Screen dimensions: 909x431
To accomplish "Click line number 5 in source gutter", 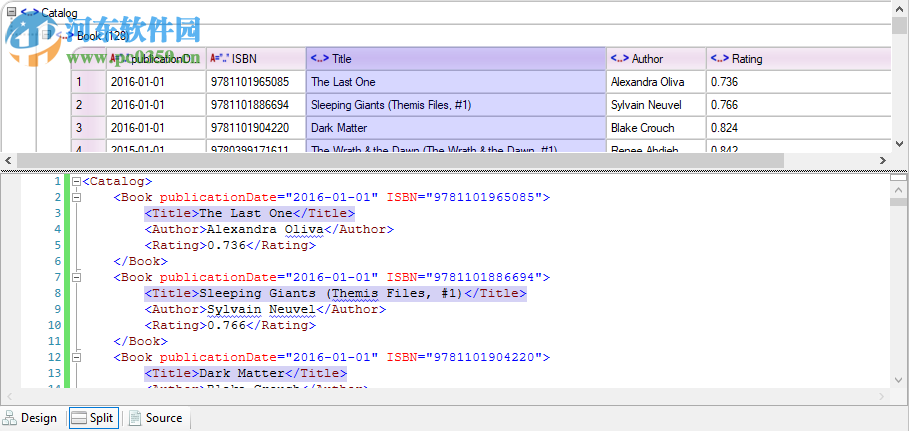I will click(57, 245).
